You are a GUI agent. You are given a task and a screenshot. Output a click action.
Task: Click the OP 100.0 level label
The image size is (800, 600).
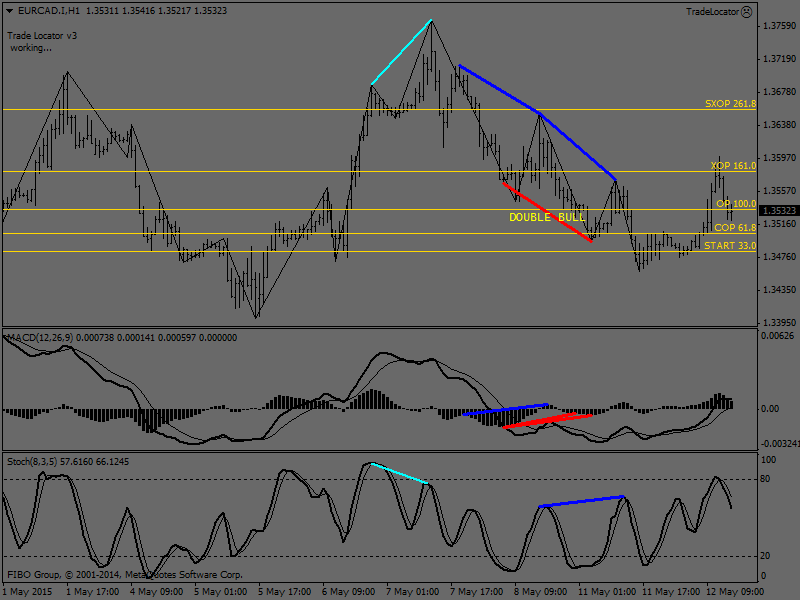pos(736,204)
